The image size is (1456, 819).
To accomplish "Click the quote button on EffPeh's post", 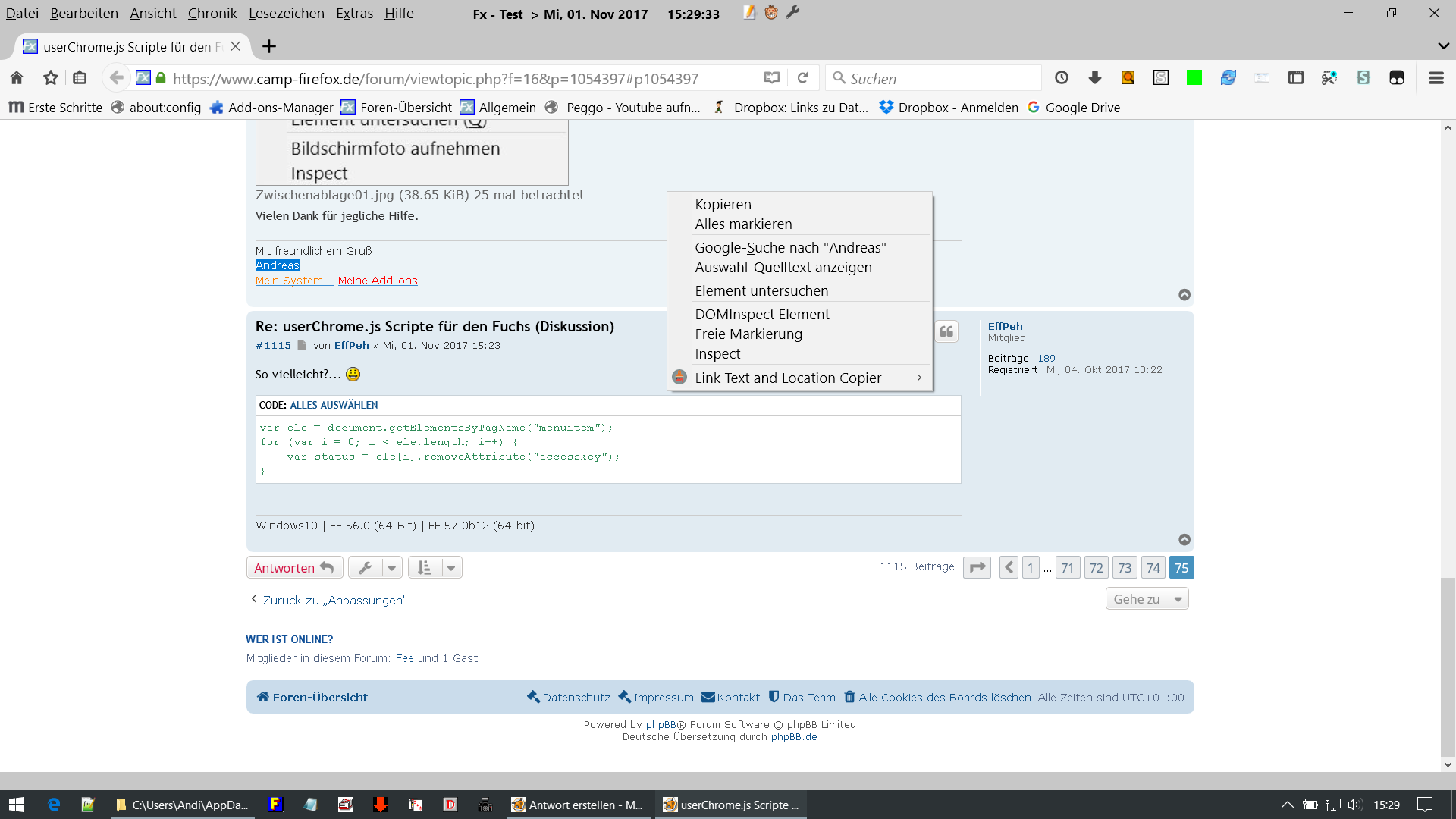I will (x=946, y=331).
